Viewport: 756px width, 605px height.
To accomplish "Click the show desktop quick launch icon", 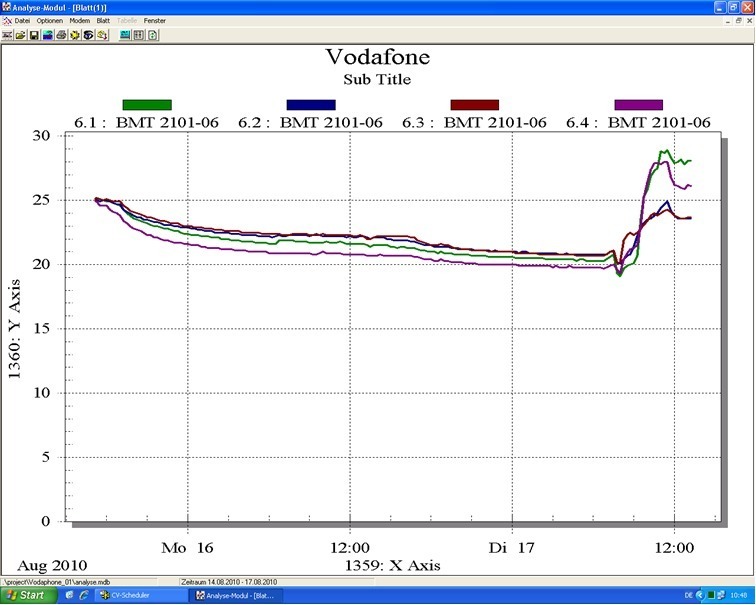I will pyautogui.click(x=69, y=595).
